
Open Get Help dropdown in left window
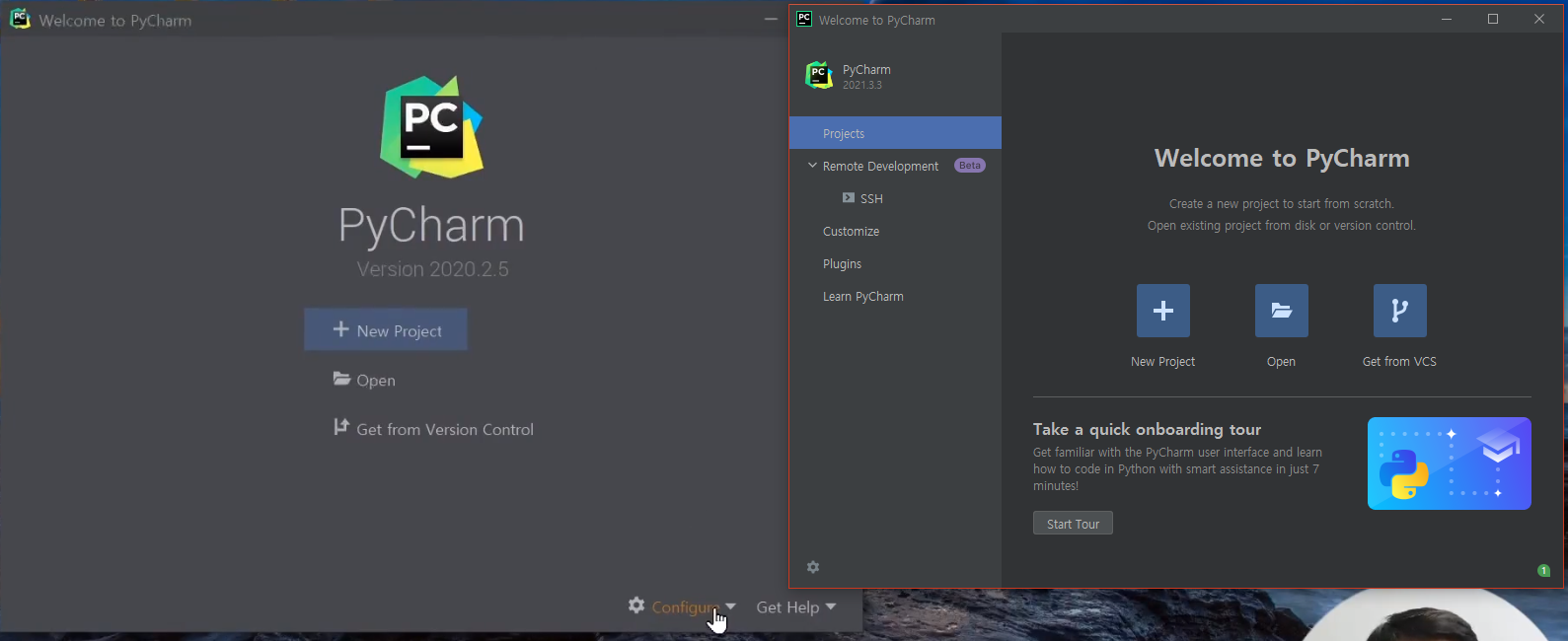tap(795, 607)
